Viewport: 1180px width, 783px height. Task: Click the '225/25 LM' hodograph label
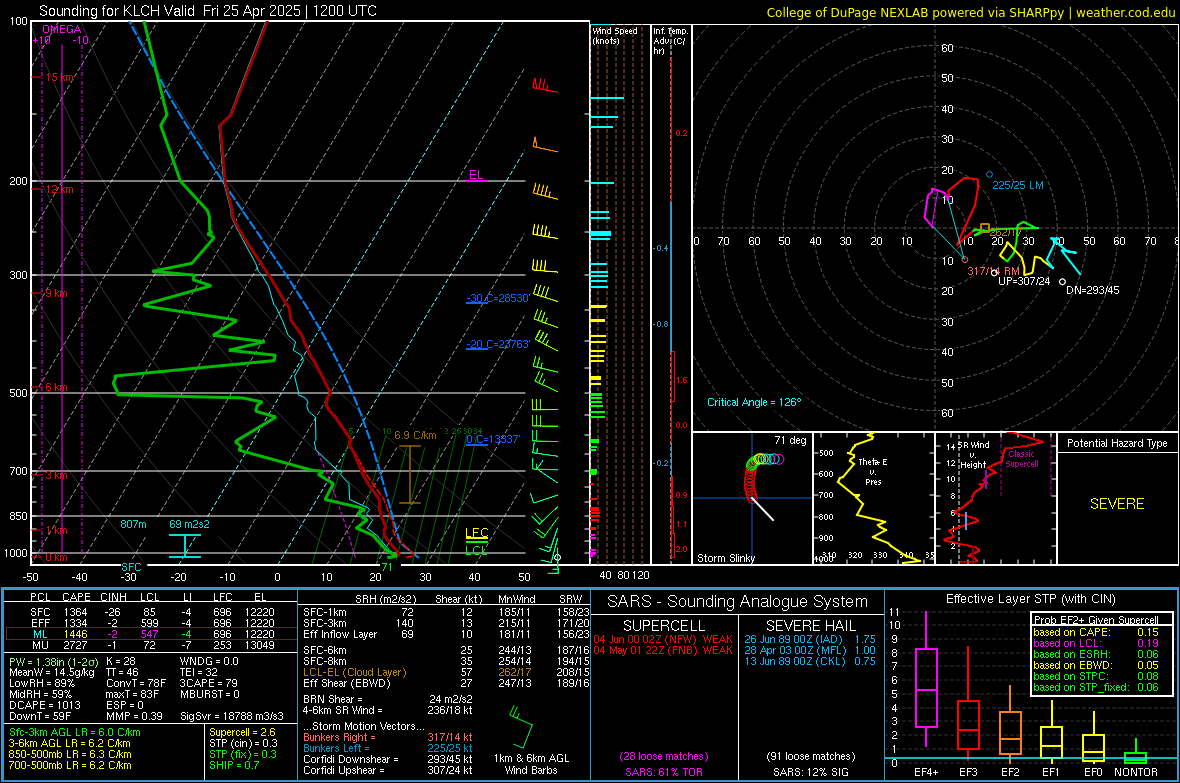pos(1017,185)
